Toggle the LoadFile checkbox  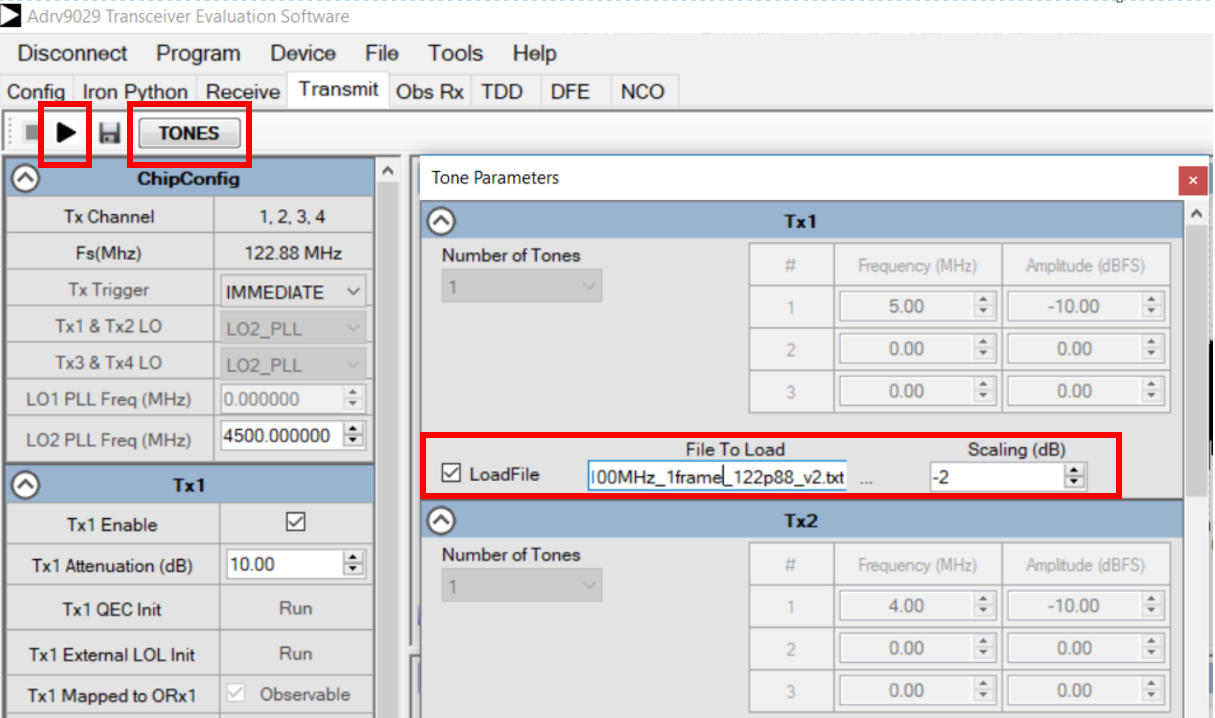tap(452, 473)
